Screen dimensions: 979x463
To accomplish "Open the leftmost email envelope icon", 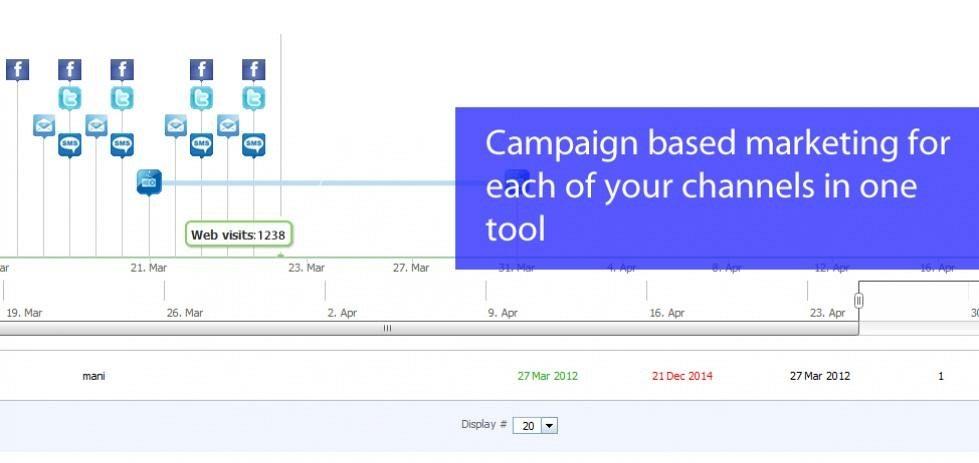I will point(44,126).
